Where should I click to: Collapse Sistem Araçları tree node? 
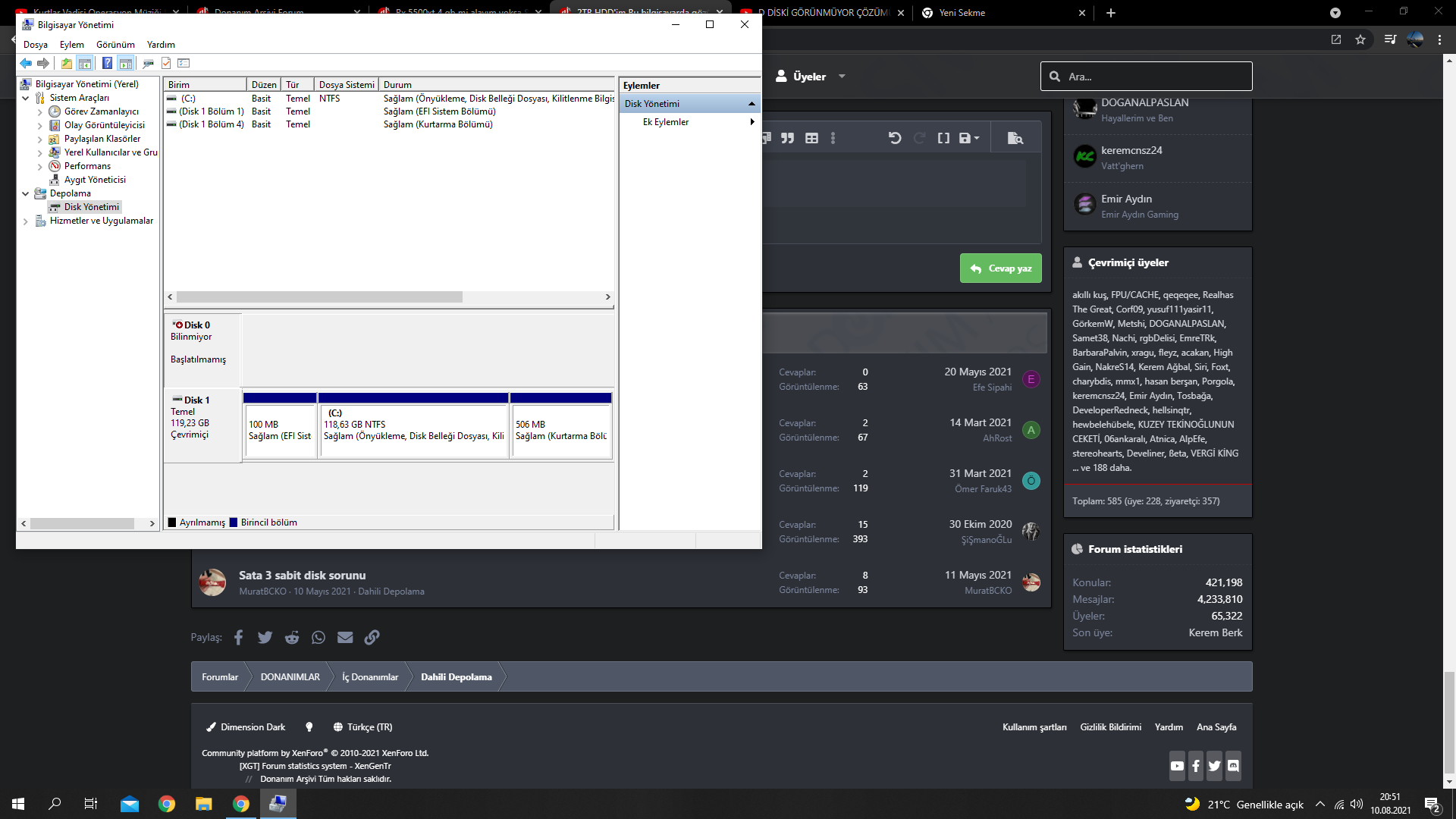coord(26,98)
